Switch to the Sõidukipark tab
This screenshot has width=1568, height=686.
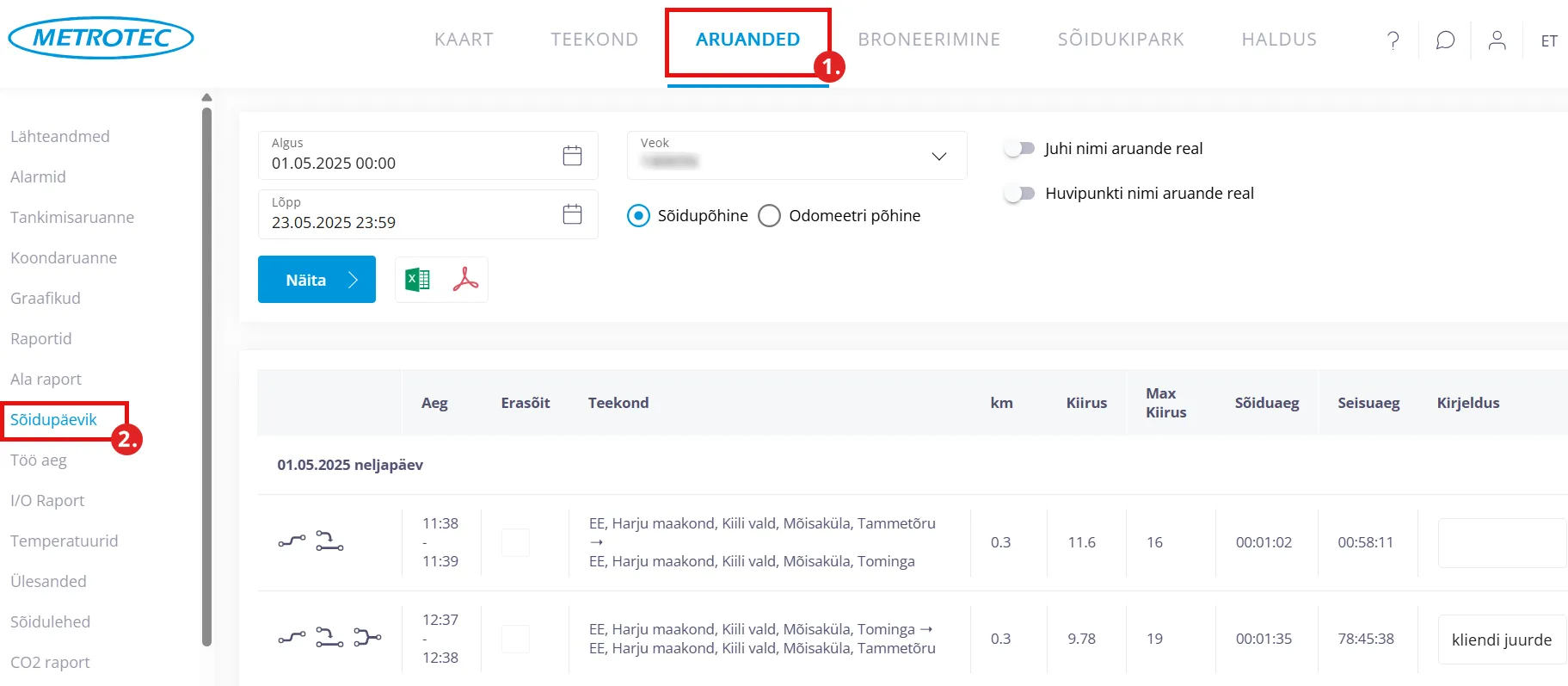click(1120, 40)
